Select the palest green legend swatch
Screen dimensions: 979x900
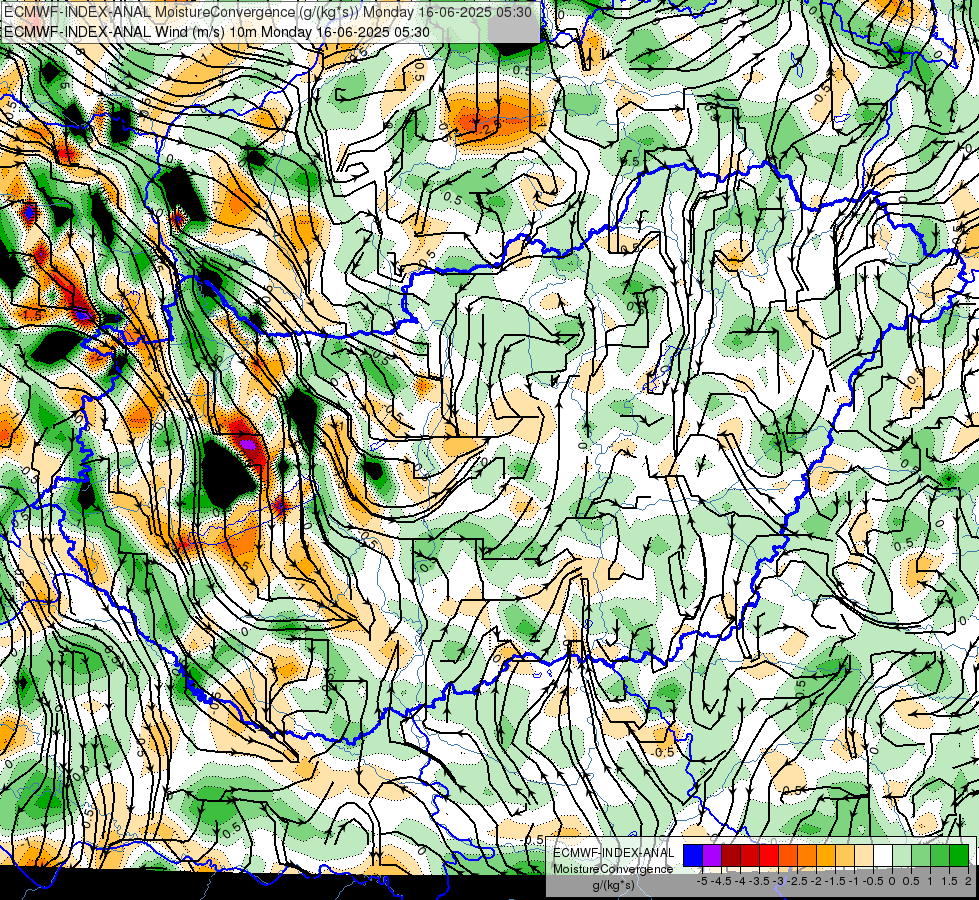pyautogui.click(x=902, y=855)
